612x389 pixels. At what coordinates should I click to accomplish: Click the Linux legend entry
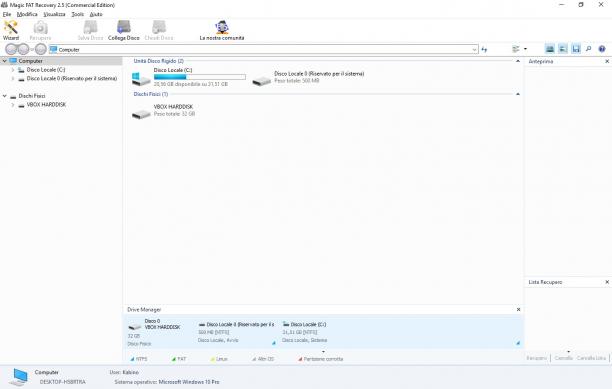[x=219, y=359]
